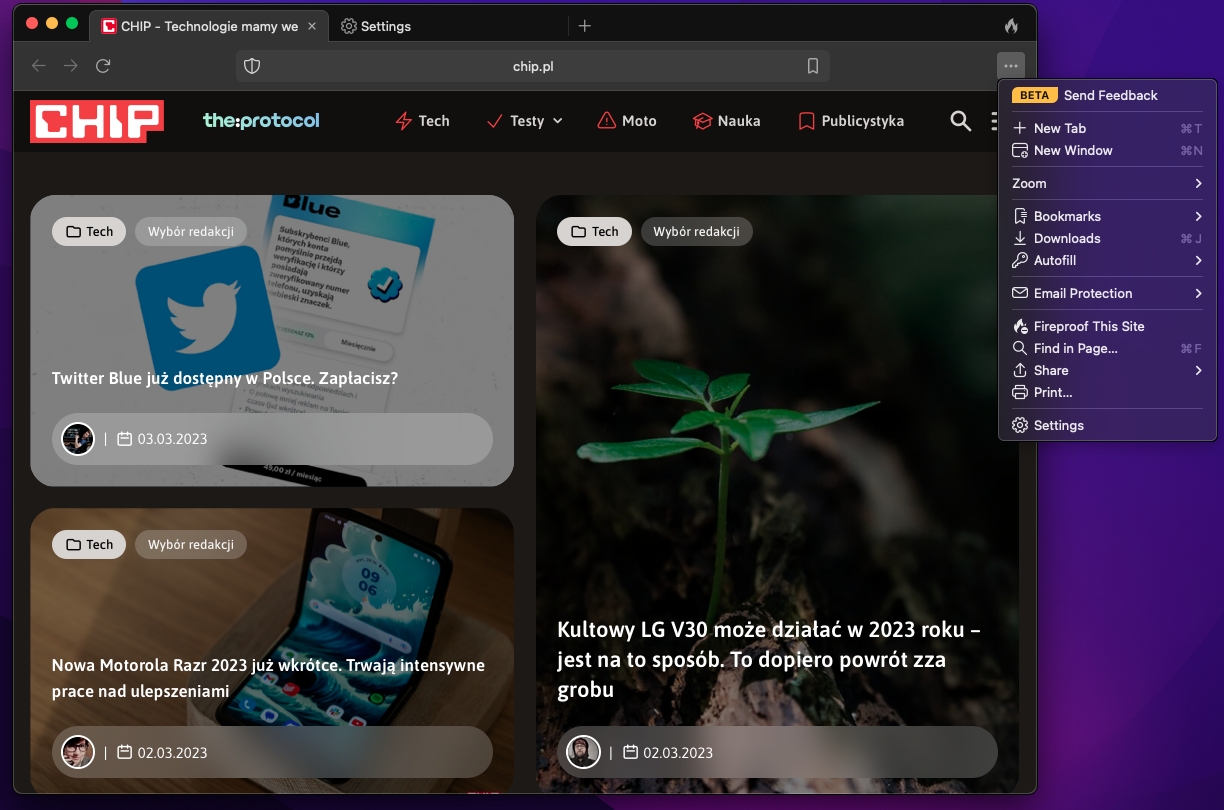Bookmark this page using bookmark icon
Image resolution: width=1224 pixels, height=810 pixels.
tap(813, 66)
